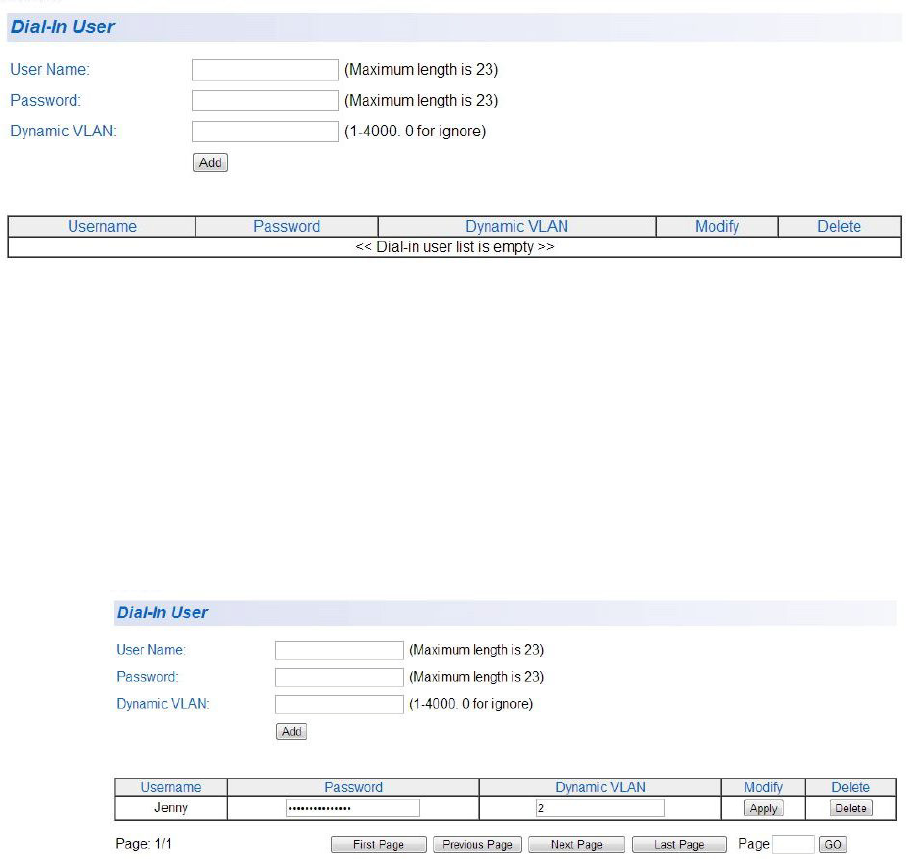Click the Page number input box
Screen dimensions: 906x859
pos(793,845)
